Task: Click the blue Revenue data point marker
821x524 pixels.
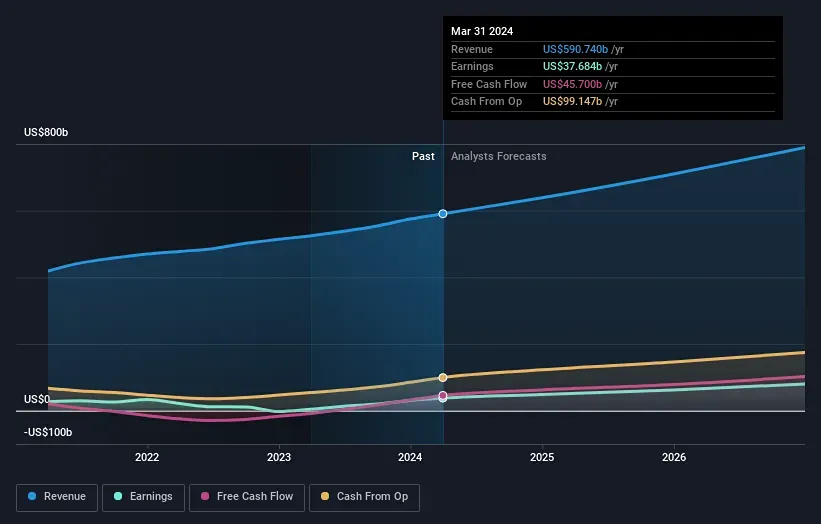Action: click(x=443, y=214)
